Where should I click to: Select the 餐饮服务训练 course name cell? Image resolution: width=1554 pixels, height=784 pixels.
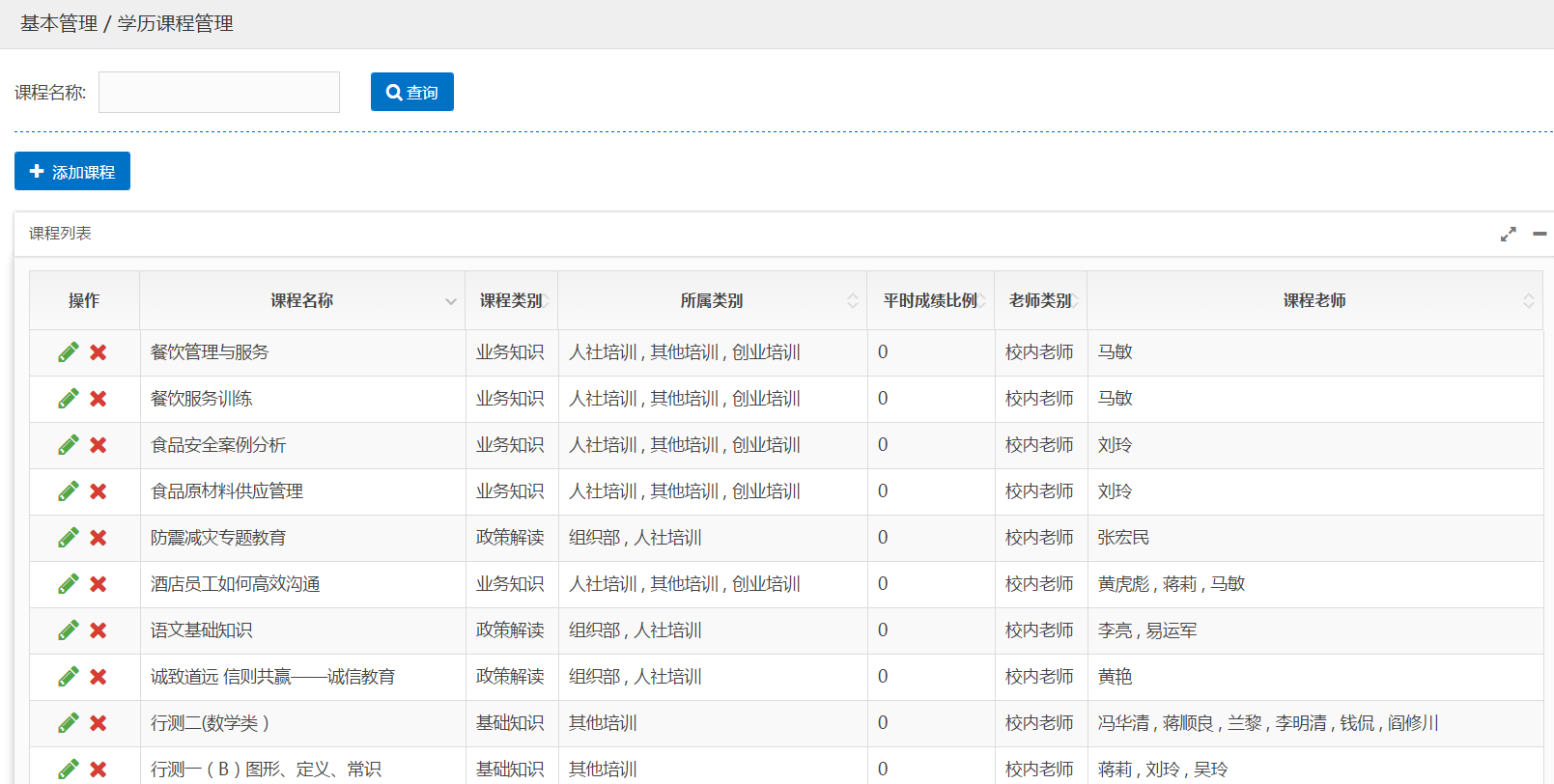(x=302, y=399)
